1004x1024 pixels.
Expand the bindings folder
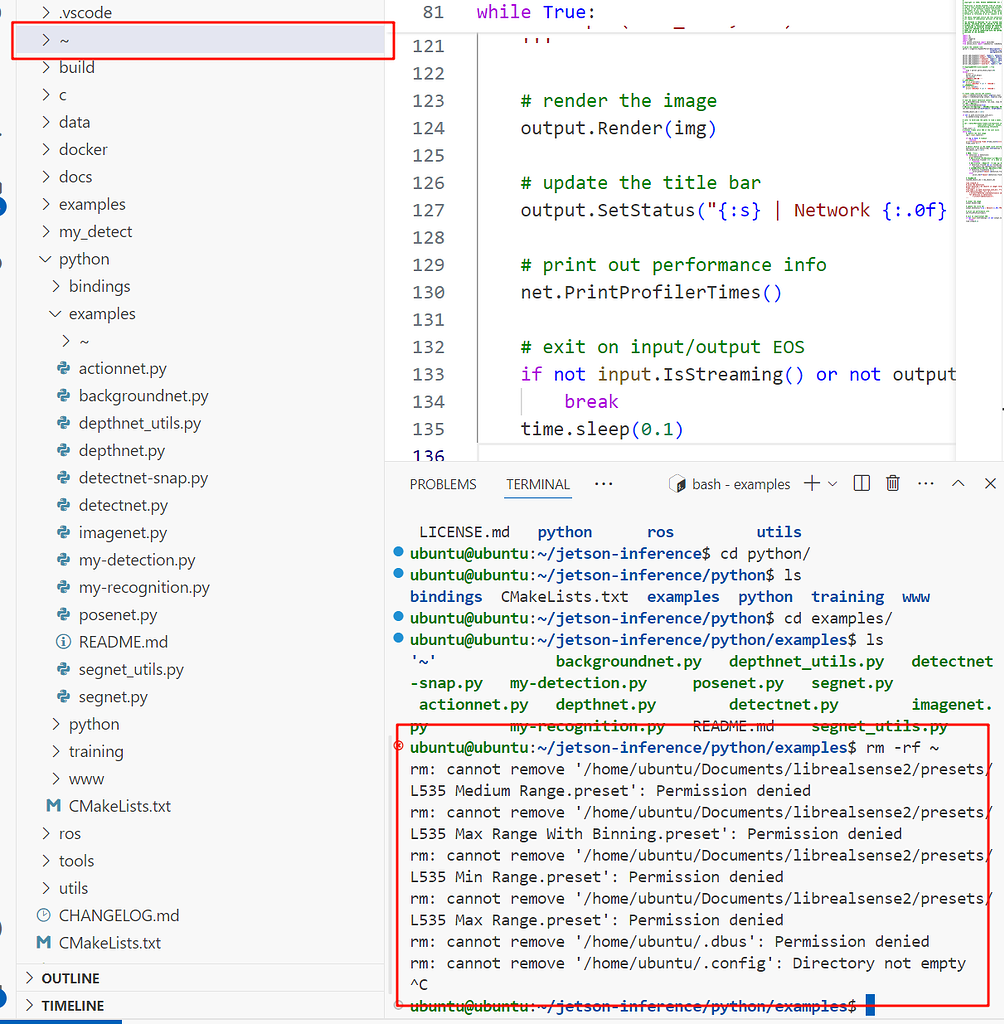click(x=99, y=286)
